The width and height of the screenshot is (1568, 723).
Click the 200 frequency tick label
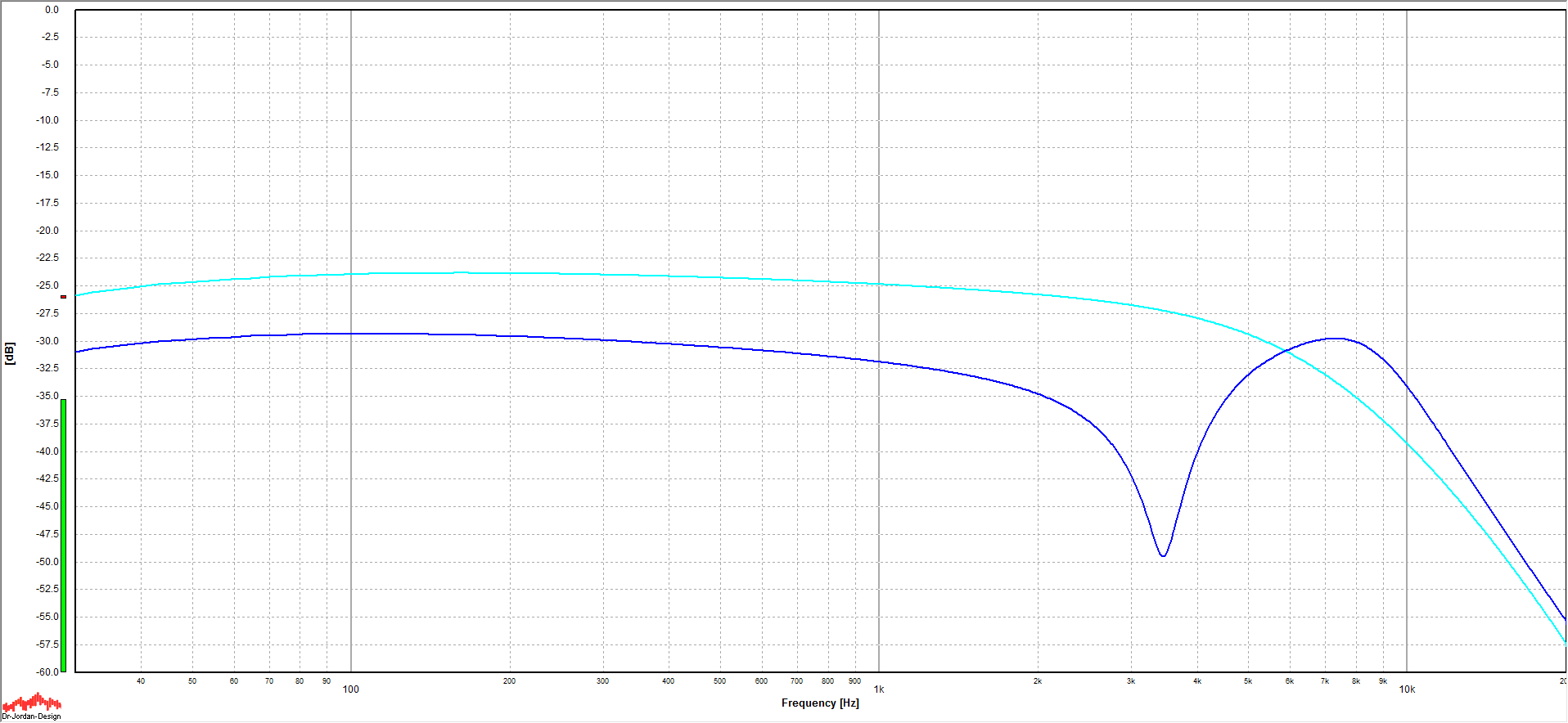point(509,681)
